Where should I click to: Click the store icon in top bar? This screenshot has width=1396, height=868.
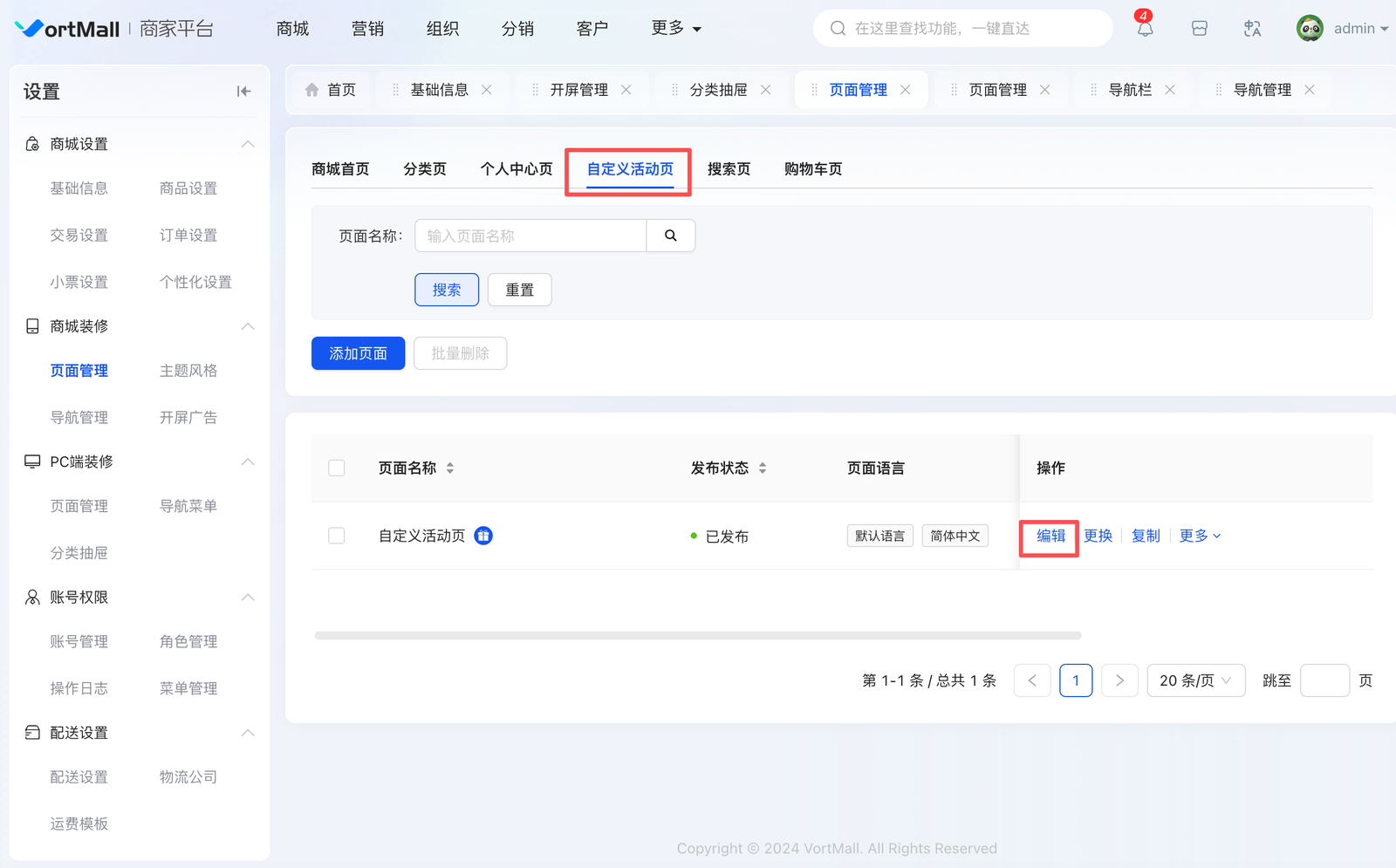pos(1200,29)
